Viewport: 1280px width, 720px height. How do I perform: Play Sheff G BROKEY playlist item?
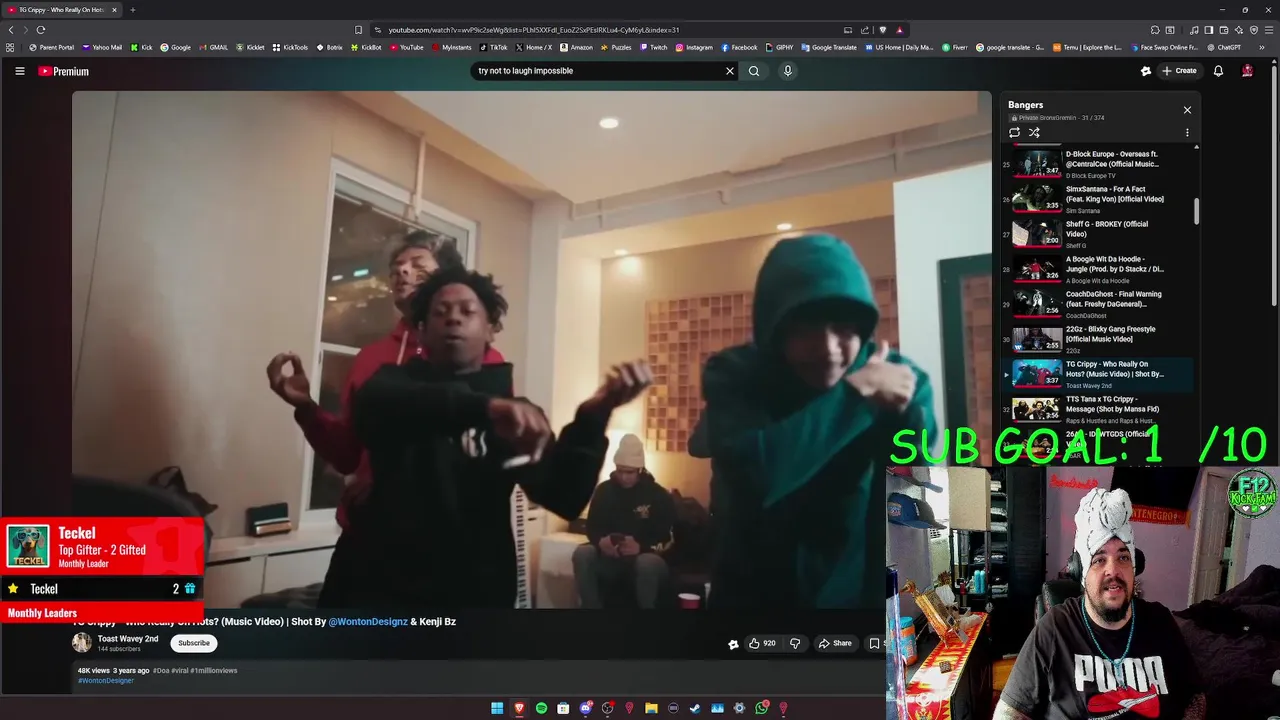click(x=1097, y=234)
